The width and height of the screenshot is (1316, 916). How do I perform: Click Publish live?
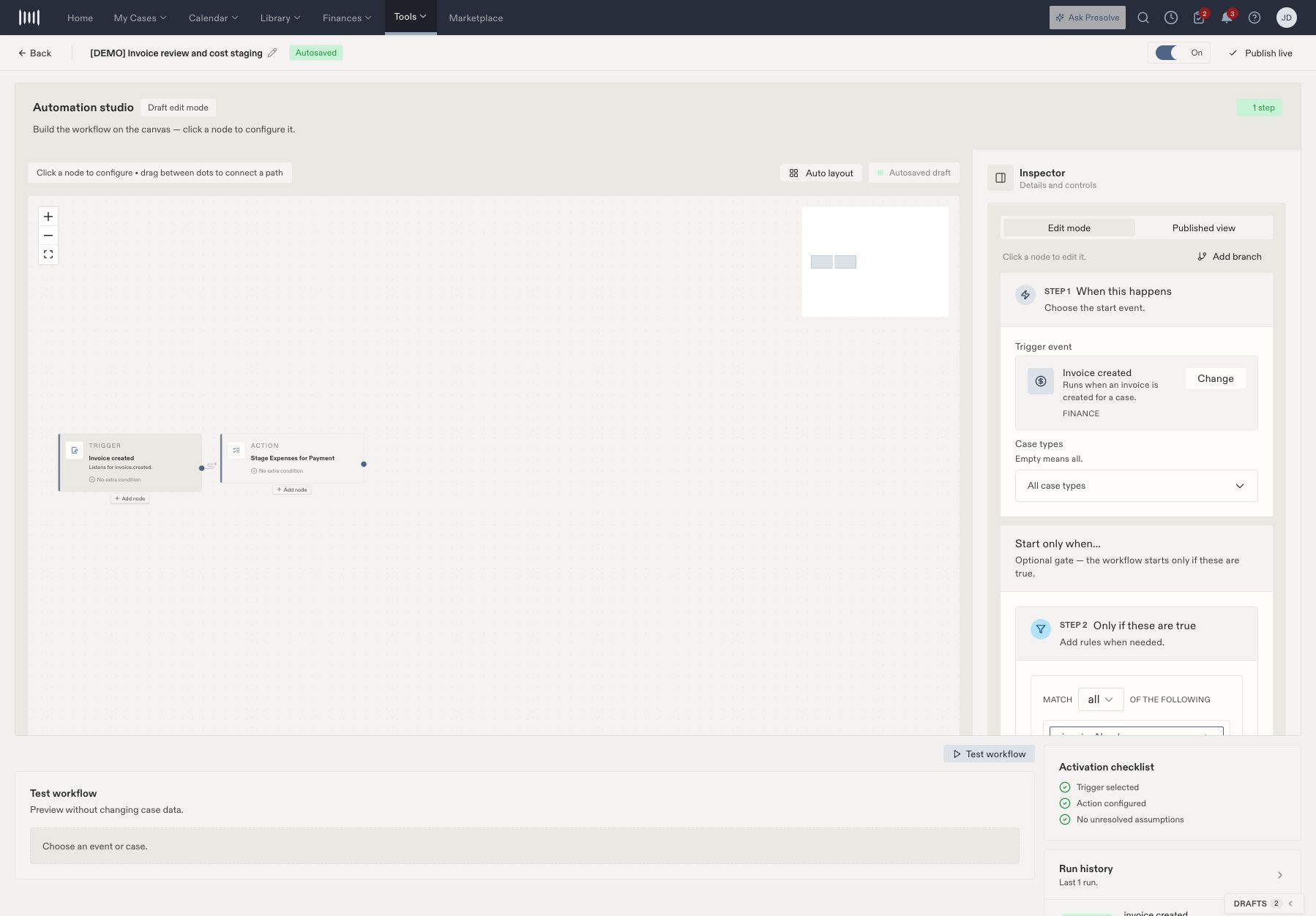[x=1260, y=53]
